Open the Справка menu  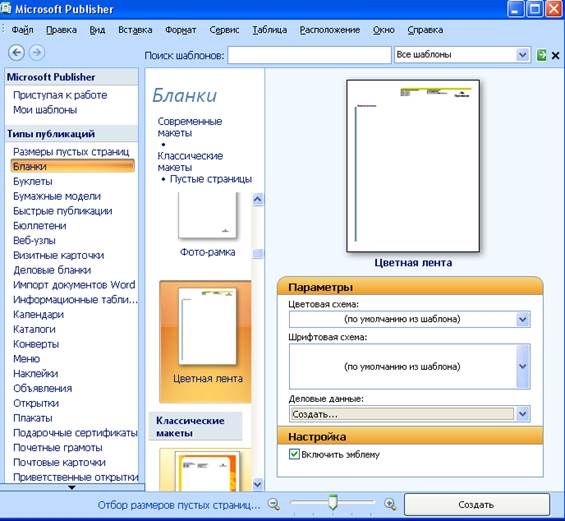tap(425, 30)
